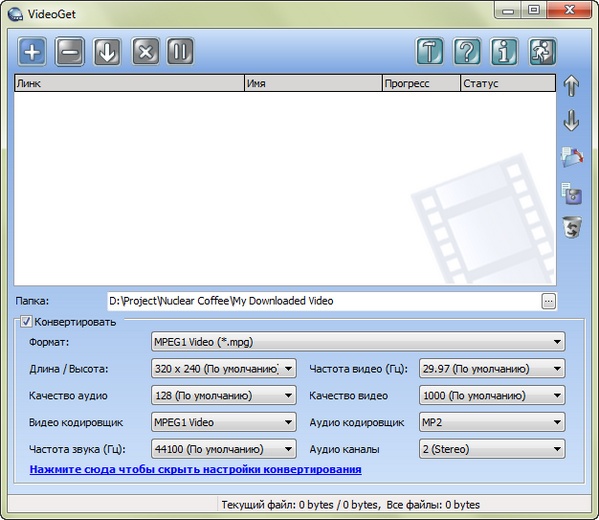Cancel download with the X toolbar icon
The height and width of the screenshot is (520, 599).
(x=146, y=52)
